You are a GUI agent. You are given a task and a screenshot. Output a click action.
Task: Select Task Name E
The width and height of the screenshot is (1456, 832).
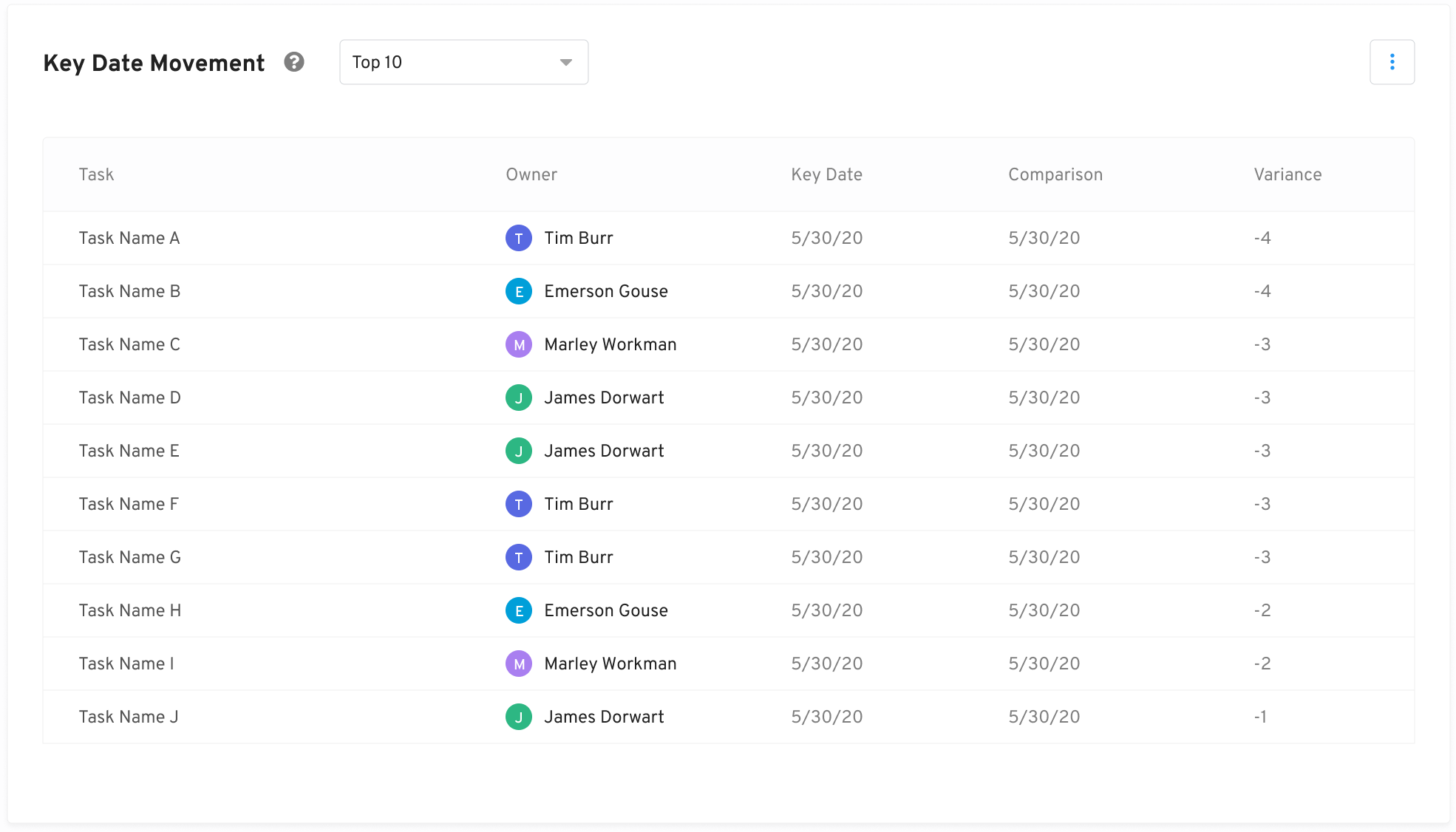[x=129, y=451]
